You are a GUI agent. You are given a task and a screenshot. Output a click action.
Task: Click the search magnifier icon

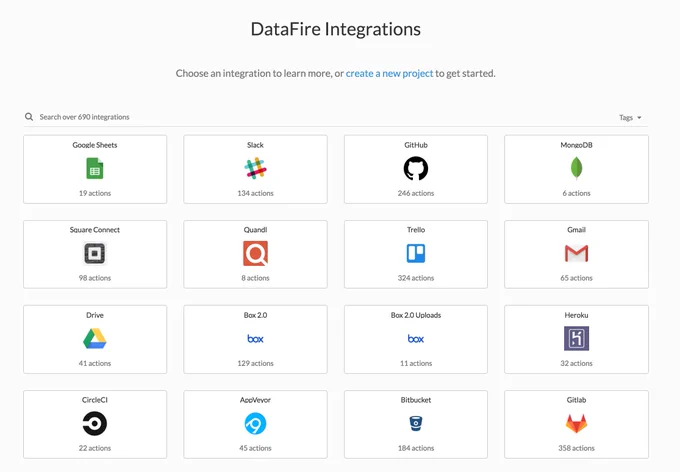(x=29, y=117)
